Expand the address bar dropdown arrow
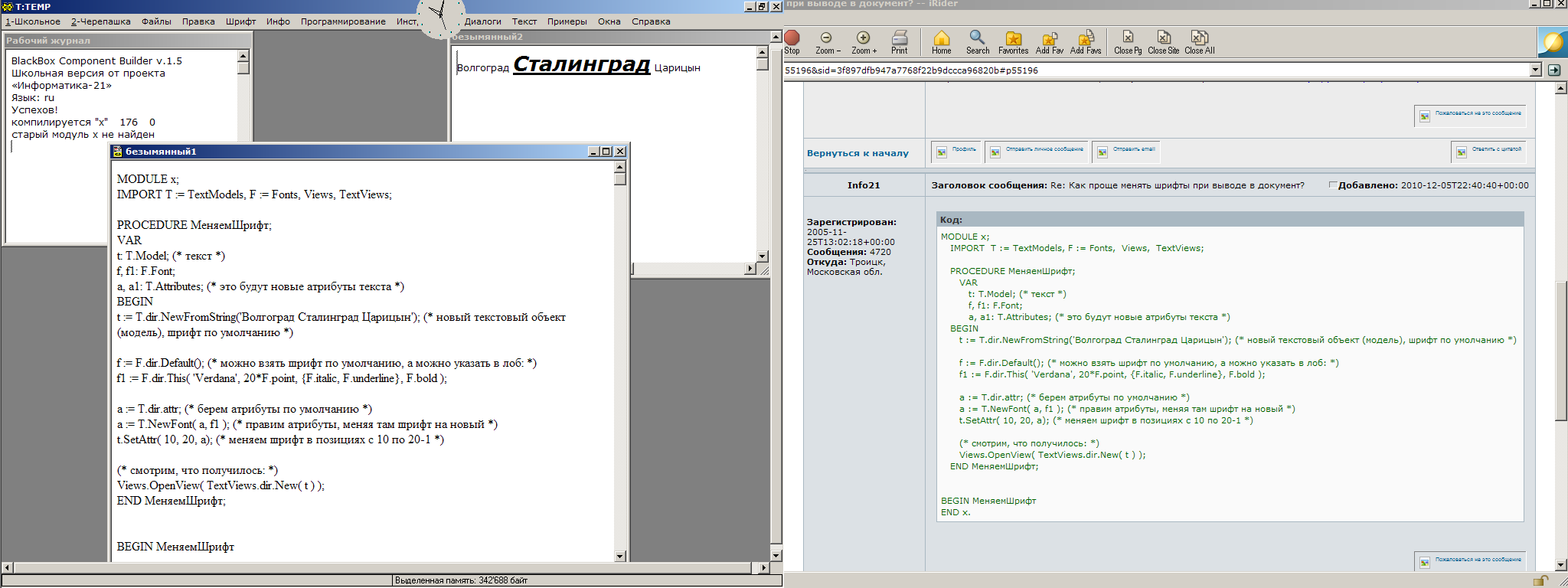This screenshot has width=1568, height=588. [1535, 70]
